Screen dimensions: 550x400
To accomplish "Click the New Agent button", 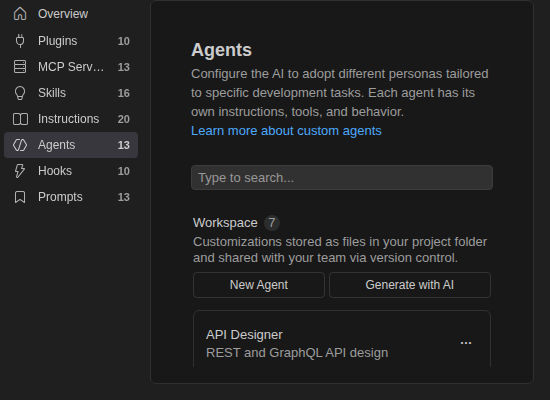I will (259, 285).
